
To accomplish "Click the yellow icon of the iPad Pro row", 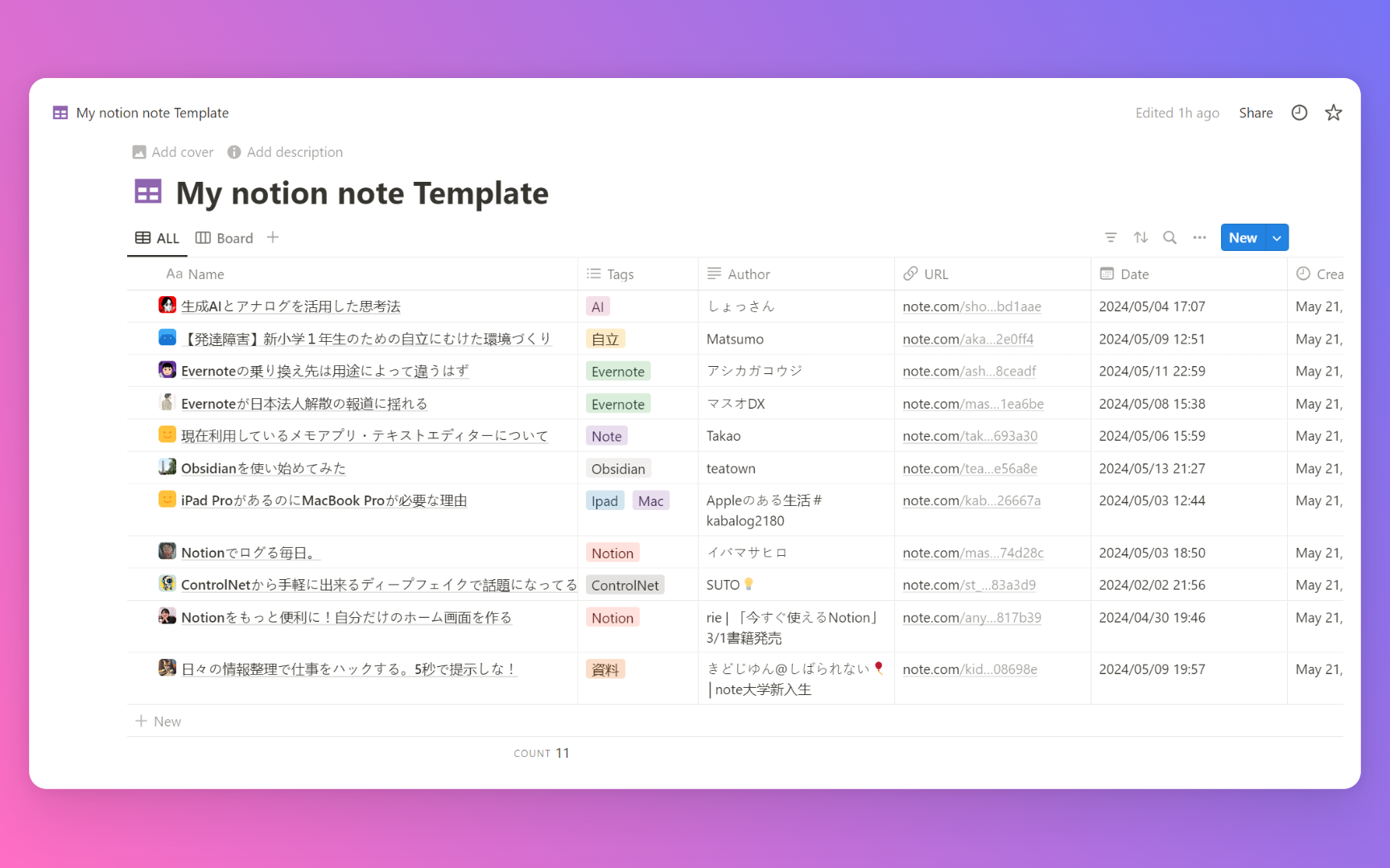I will point(167,499).
